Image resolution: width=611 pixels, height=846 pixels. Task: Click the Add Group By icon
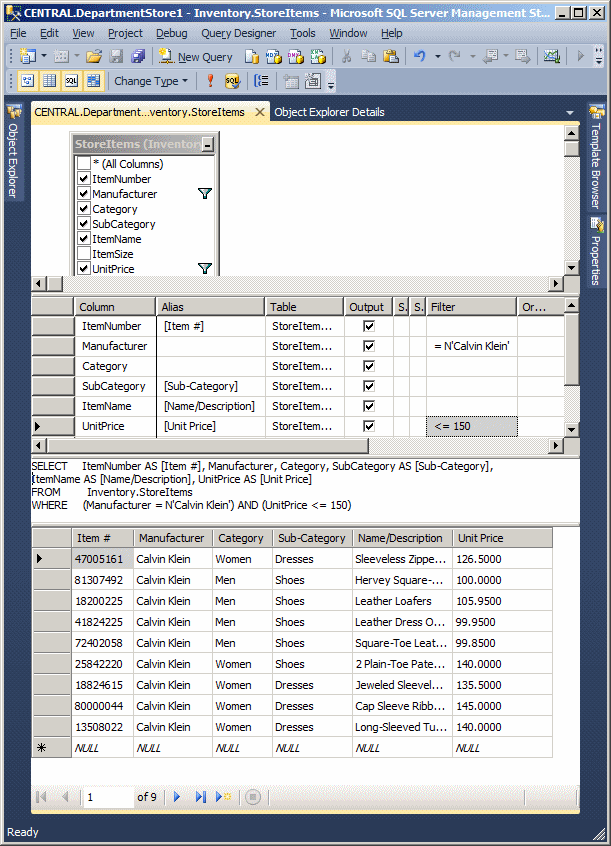(x=261, y=81)
